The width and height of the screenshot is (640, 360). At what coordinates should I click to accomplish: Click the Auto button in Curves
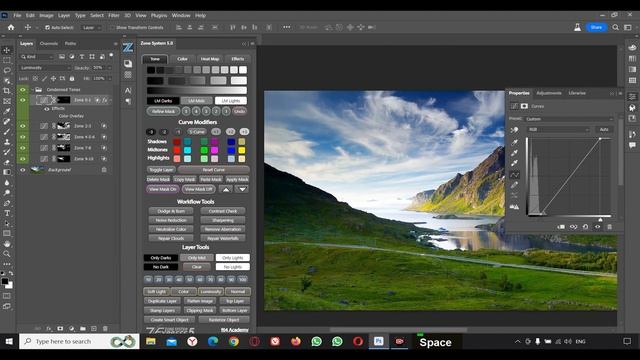604,129
